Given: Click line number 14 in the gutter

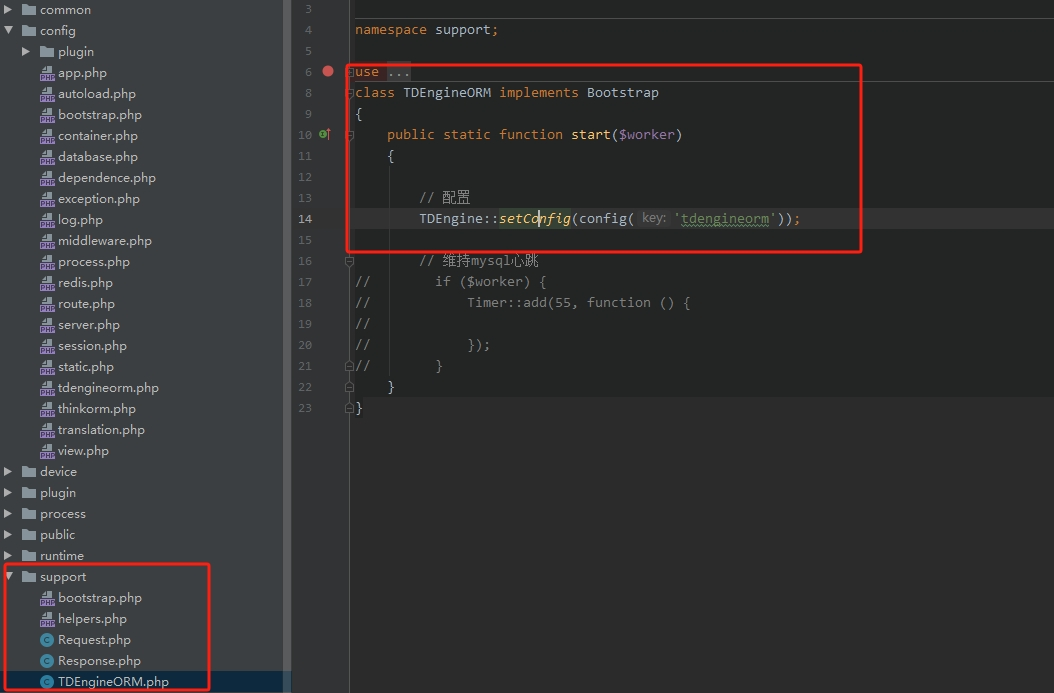Looking at the screenshot, I should [305, 219].
